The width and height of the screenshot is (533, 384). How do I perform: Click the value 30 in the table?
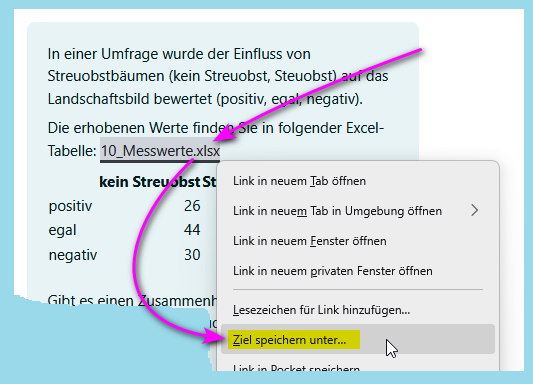coord(192,255)
